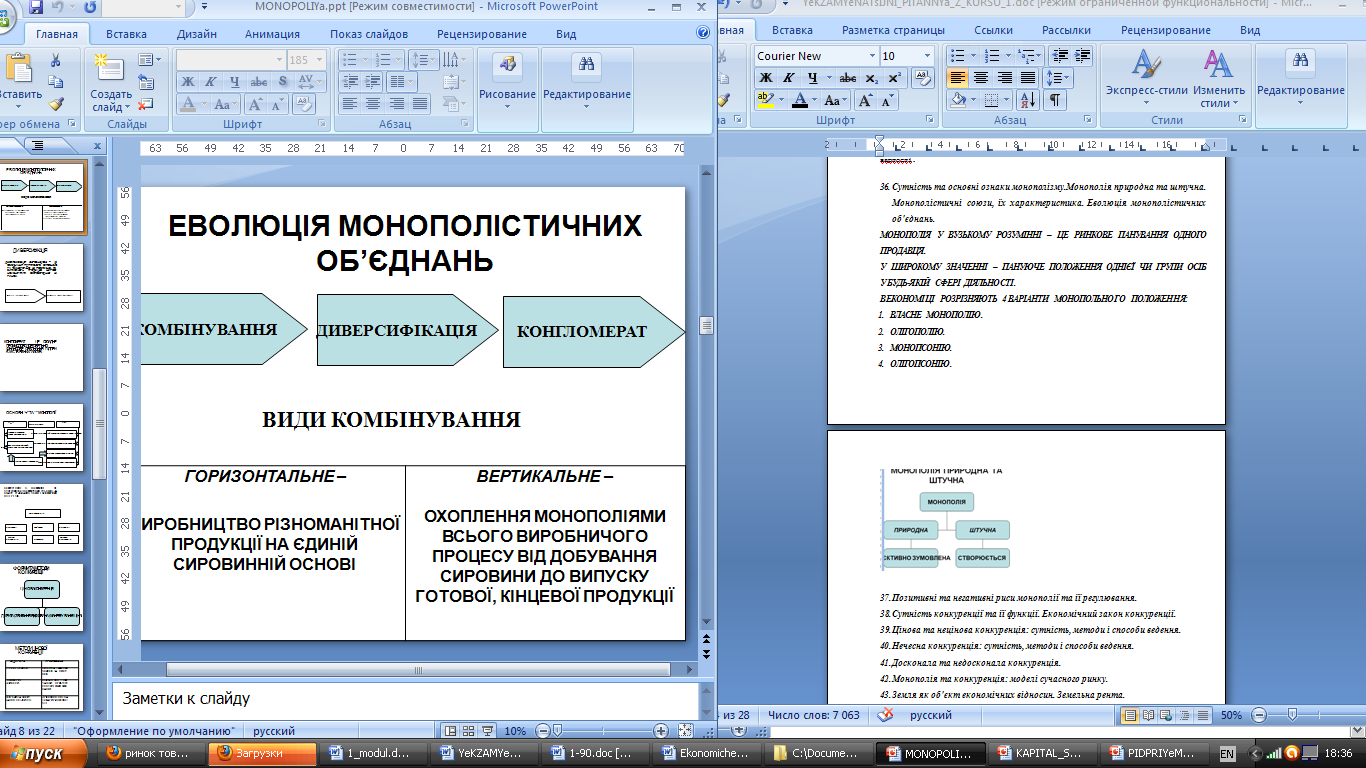Toggle justify alignment in Word Абзац group

(x=1027, y=78)
